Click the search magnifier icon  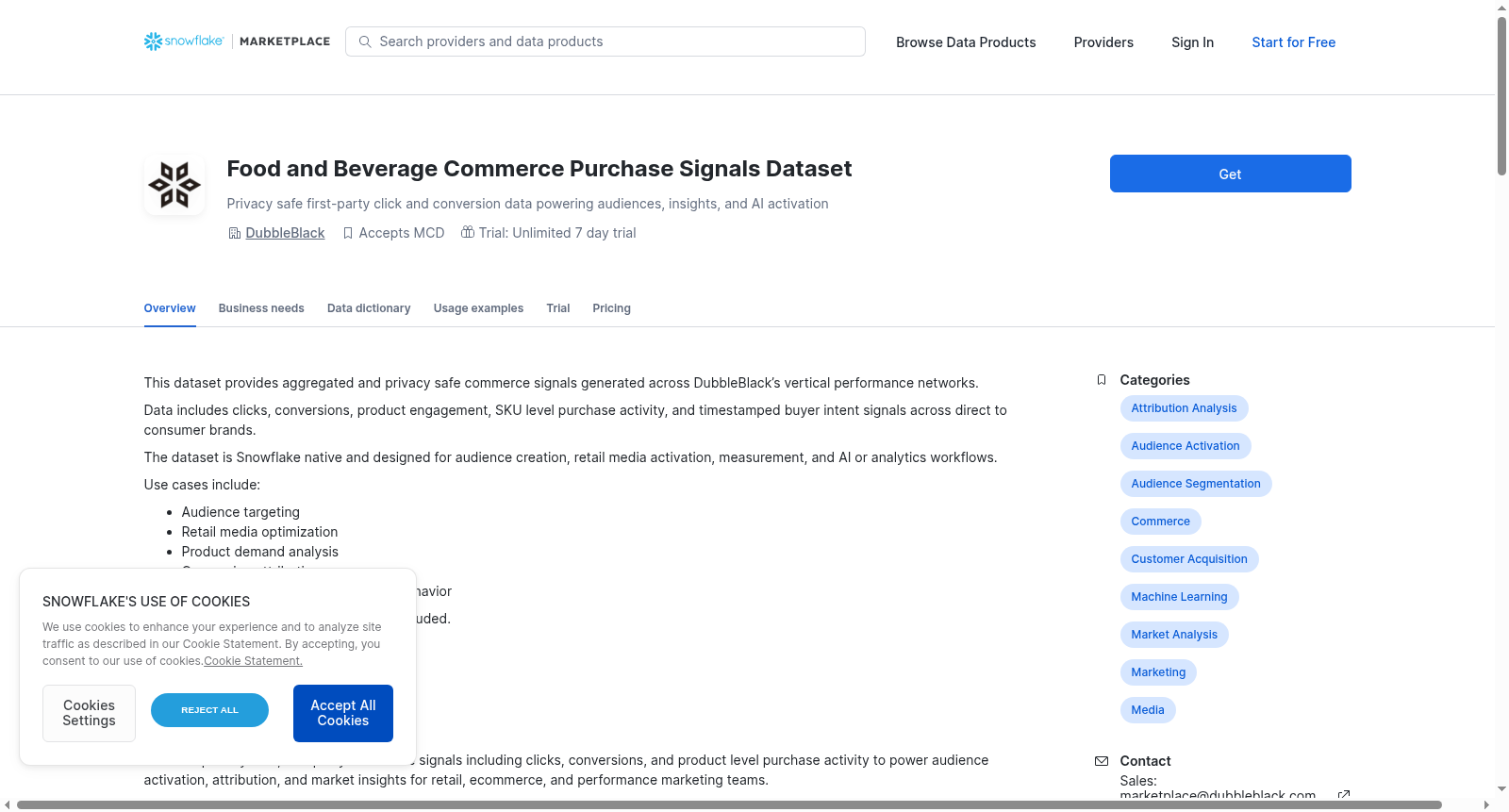365,41
